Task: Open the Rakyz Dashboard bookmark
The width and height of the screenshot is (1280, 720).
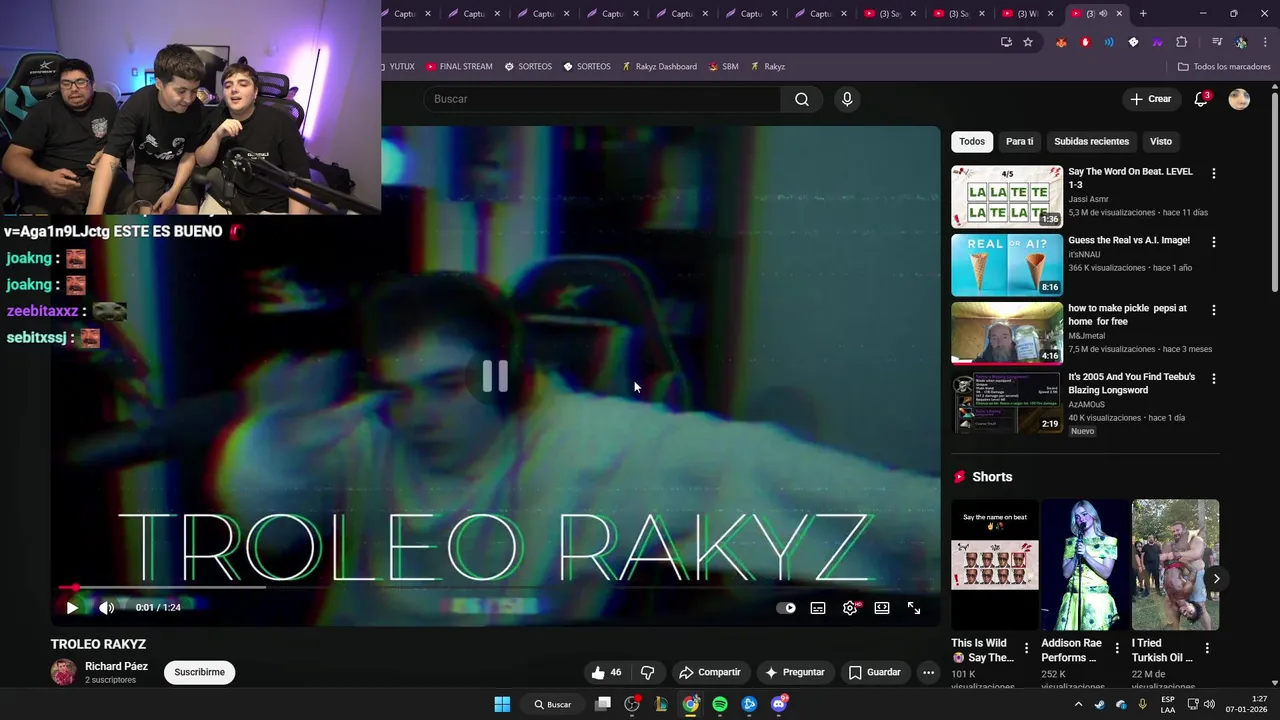Action: 659,66
